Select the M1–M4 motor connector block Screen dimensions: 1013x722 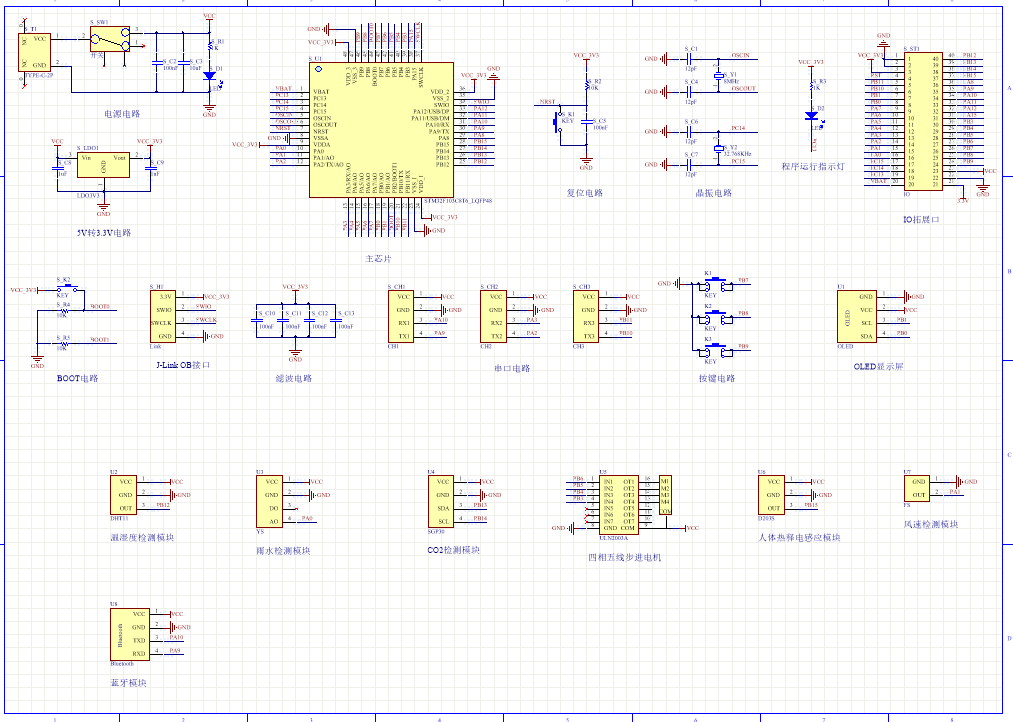[x=665, y=495]
